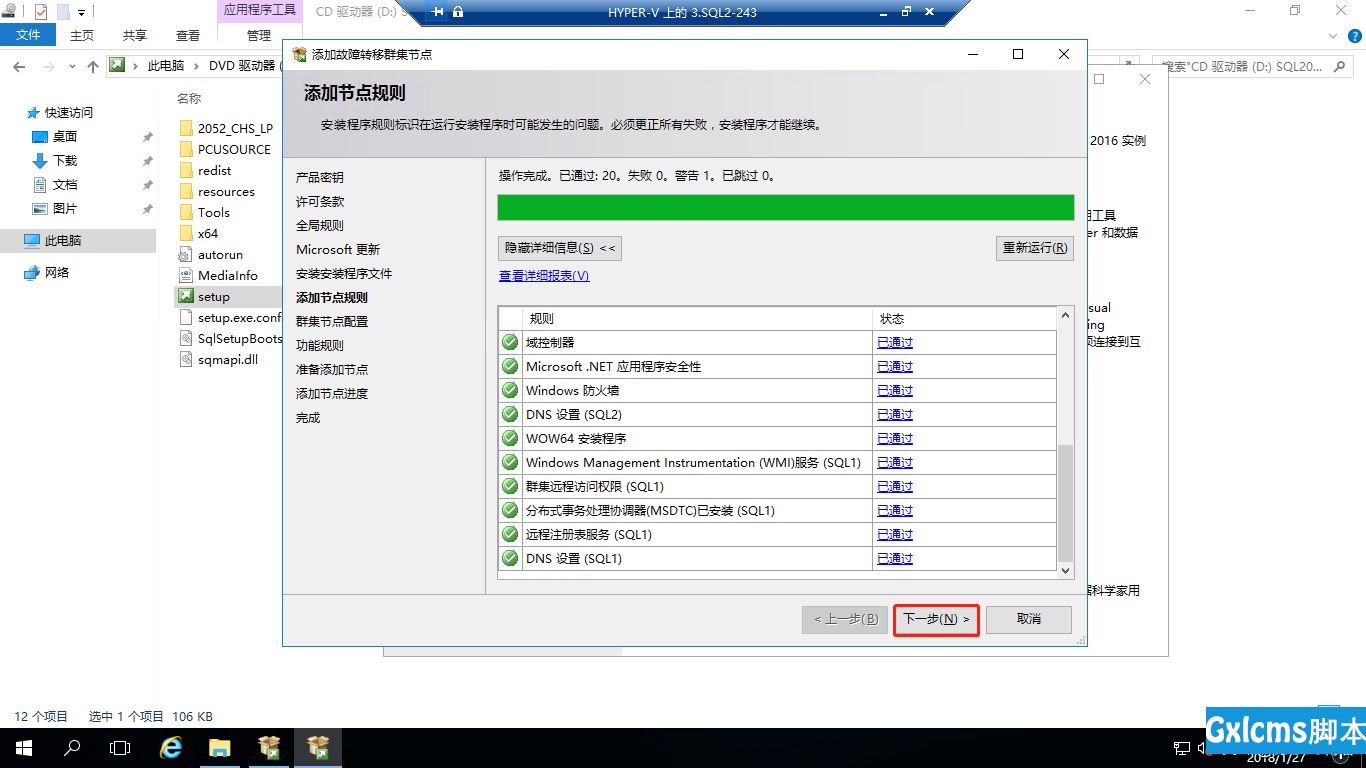This screenshot has height=768, width=1366.
Task: Launch Internet Explorer from taskbar
Action: tap(171, 747)
